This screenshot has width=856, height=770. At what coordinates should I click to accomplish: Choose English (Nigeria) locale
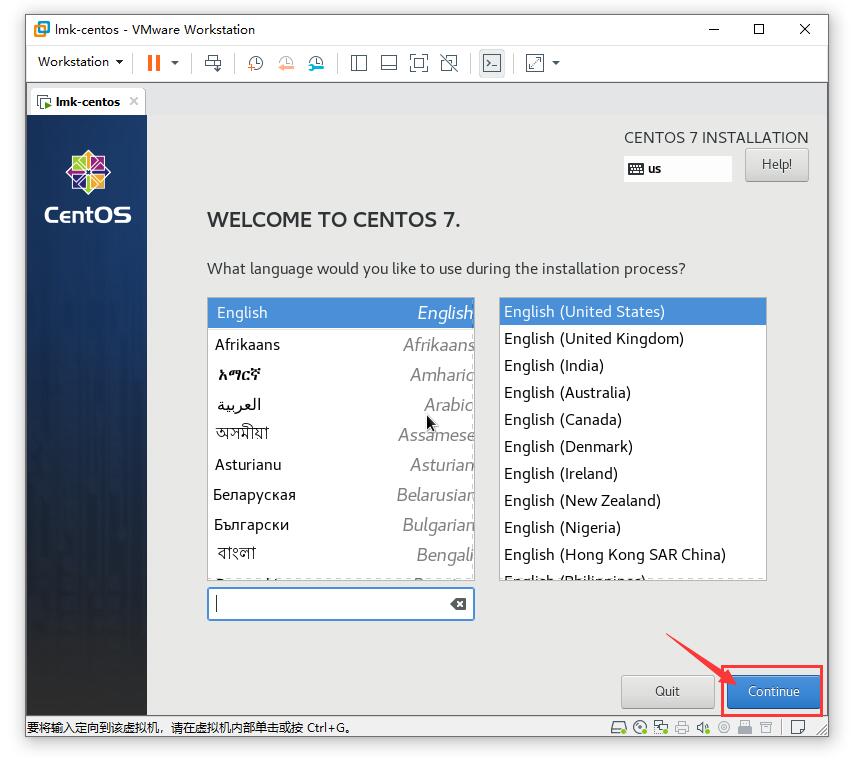click(633, 528)
